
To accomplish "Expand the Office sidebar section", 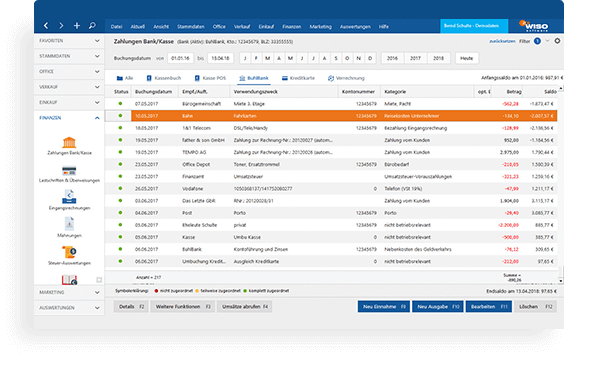I will pos(69,72).
